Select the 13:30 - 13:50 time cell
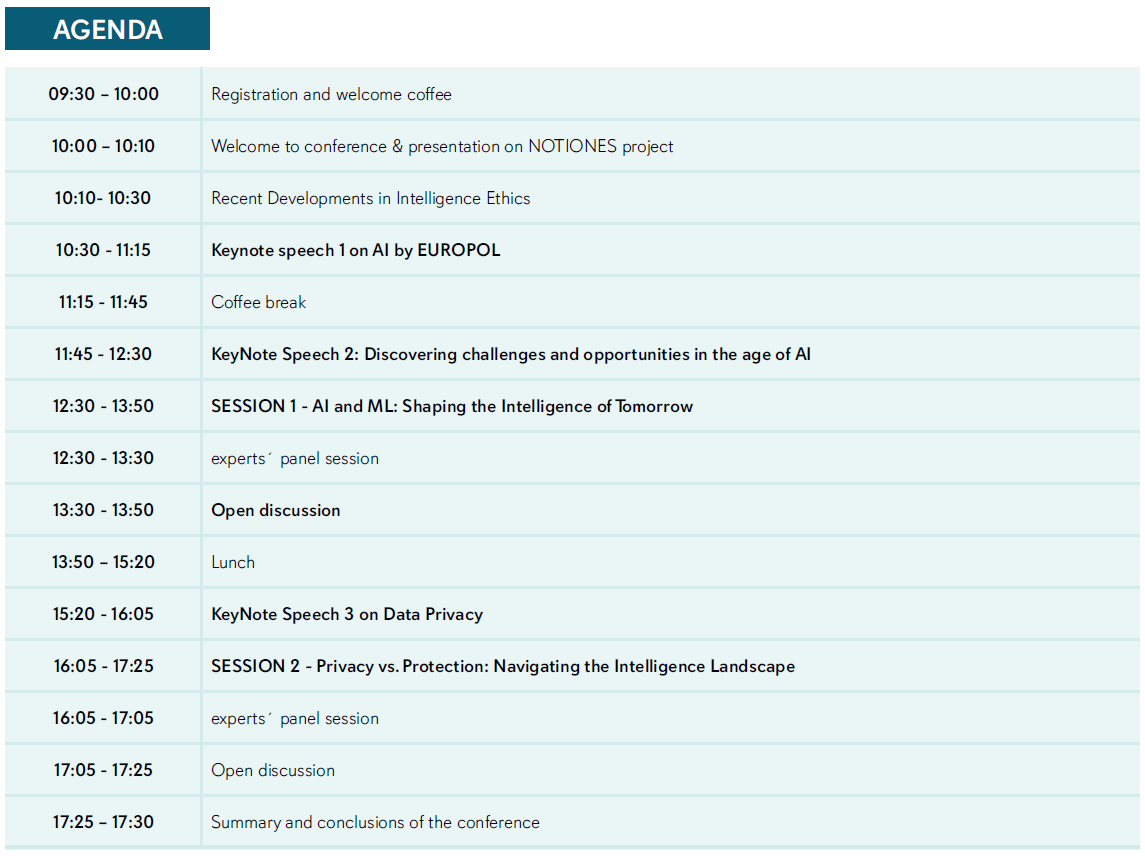 point(103,510)
